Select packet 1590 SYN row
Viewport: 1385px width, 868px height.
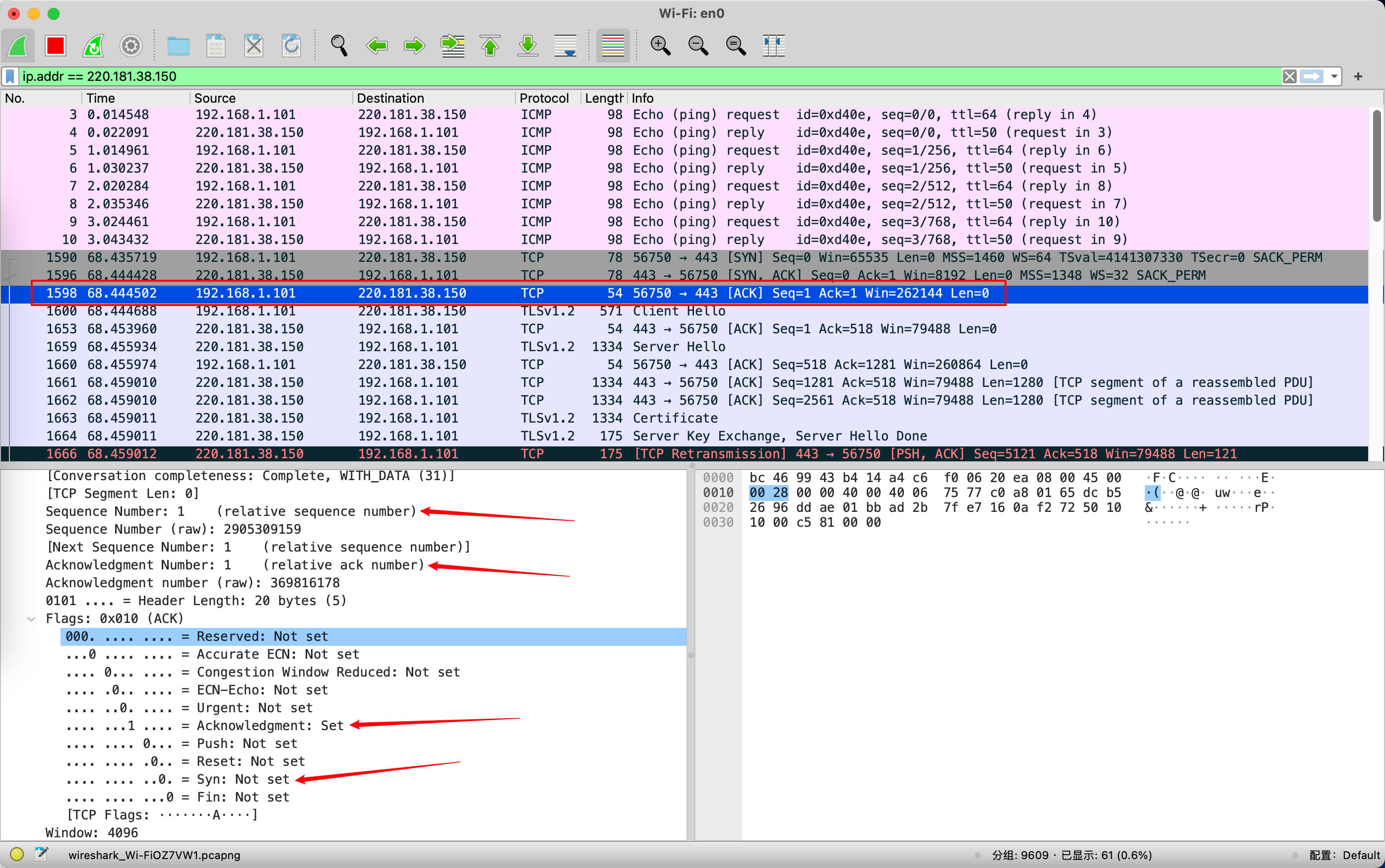(684, 258)
